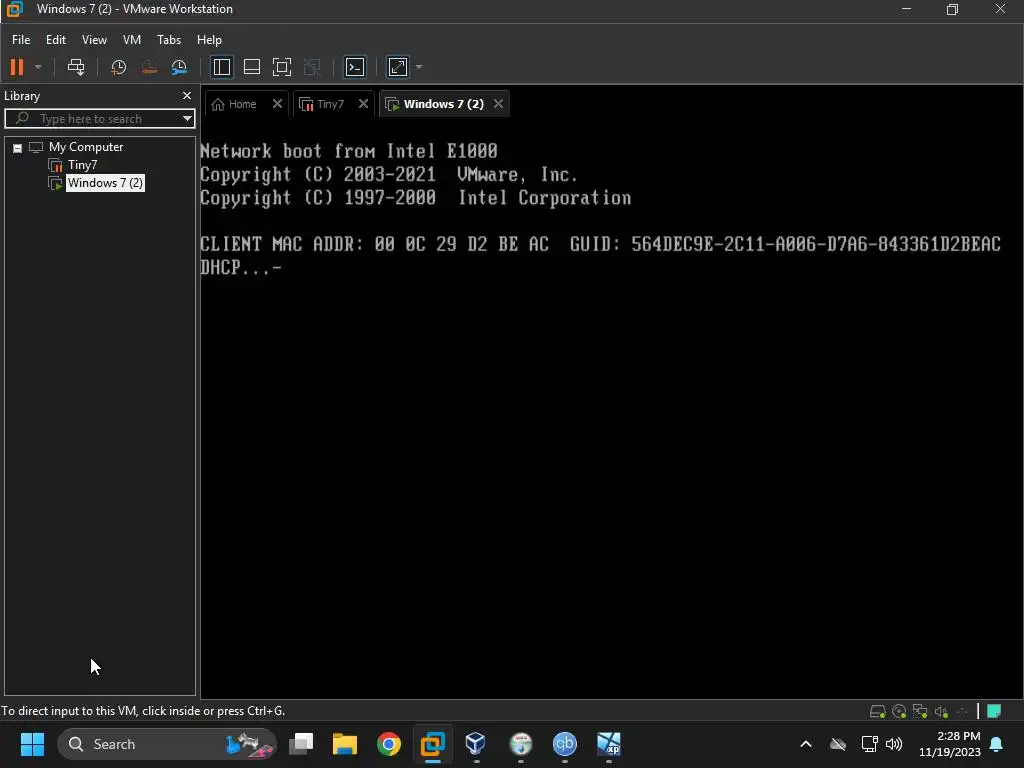
Task: Toggle the thumbnail bar view
Action: [251, 67]
